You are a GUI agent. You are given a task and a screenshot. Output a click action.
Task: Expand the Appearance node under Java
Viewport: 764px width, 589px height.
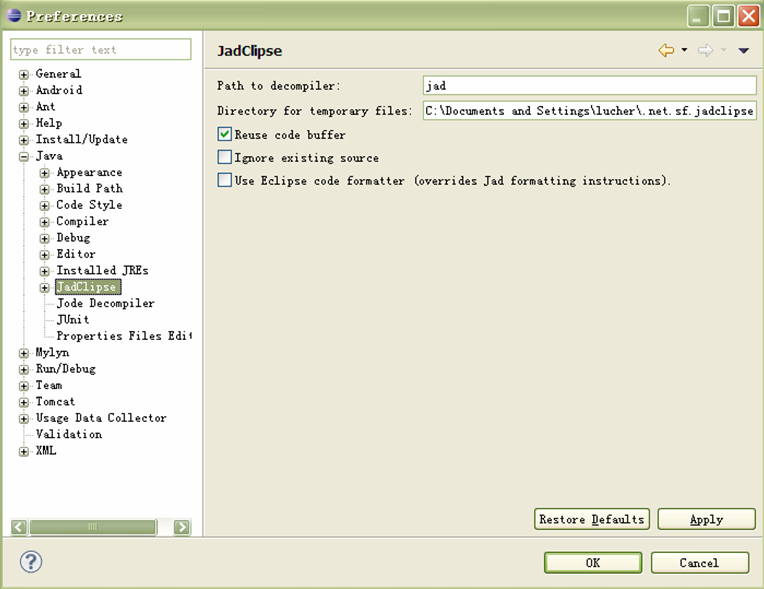(x=44, y=173)
